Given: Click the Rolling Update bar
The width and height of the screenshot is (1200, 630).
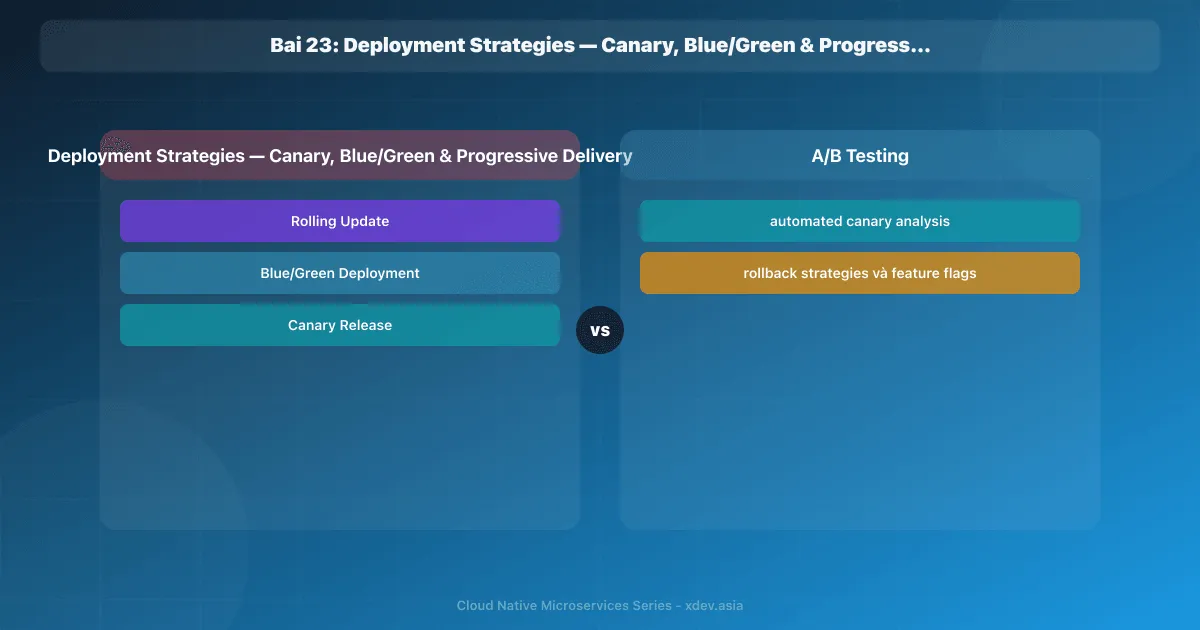Looking at the screenshot, I should click(x=340, y=221).
